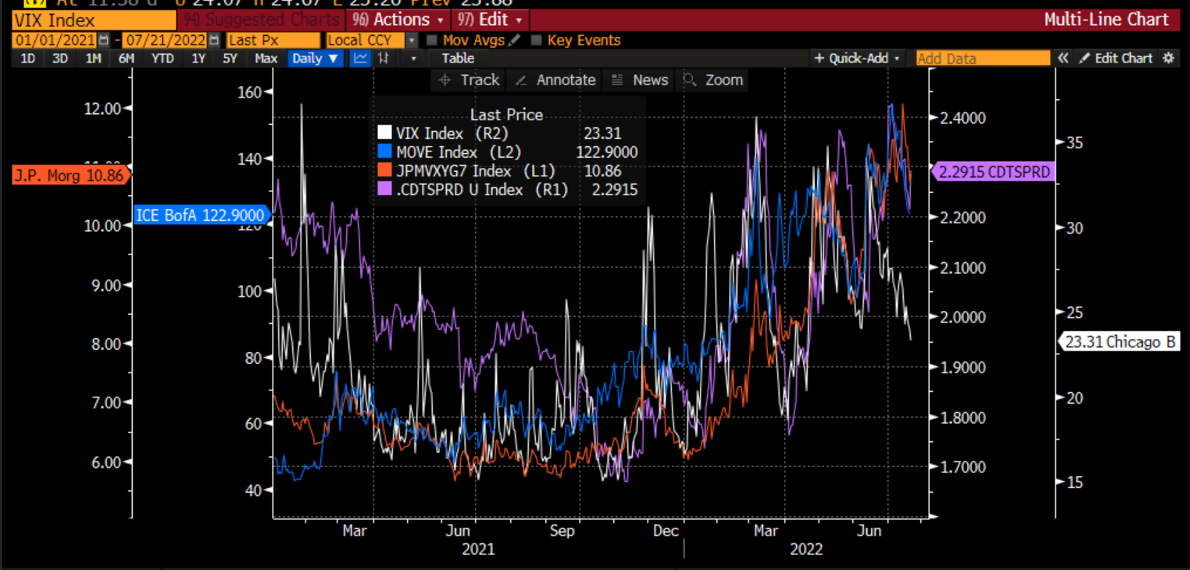This screenshot has height=570, width=1190.
Task: Click the Add Data input field
Action: click(981, 59)
